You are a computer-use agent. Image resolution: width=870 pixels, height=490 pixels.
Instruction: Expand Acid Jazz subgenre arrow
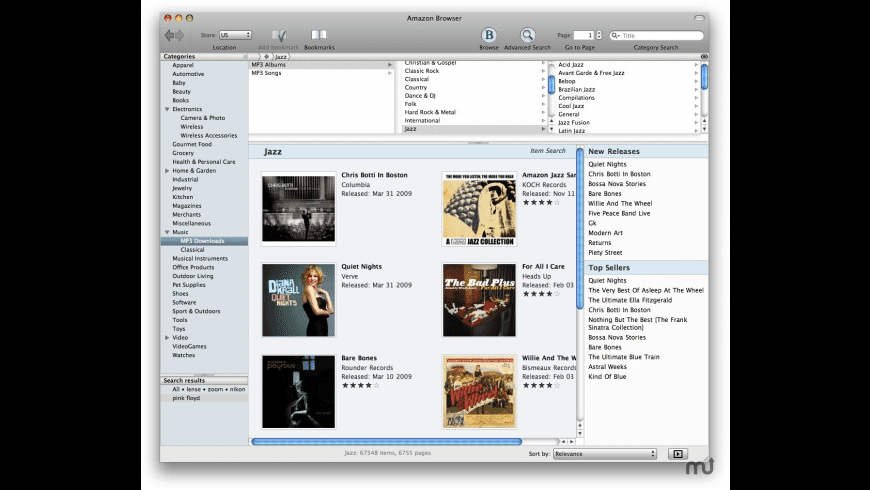tap(696, 65)
